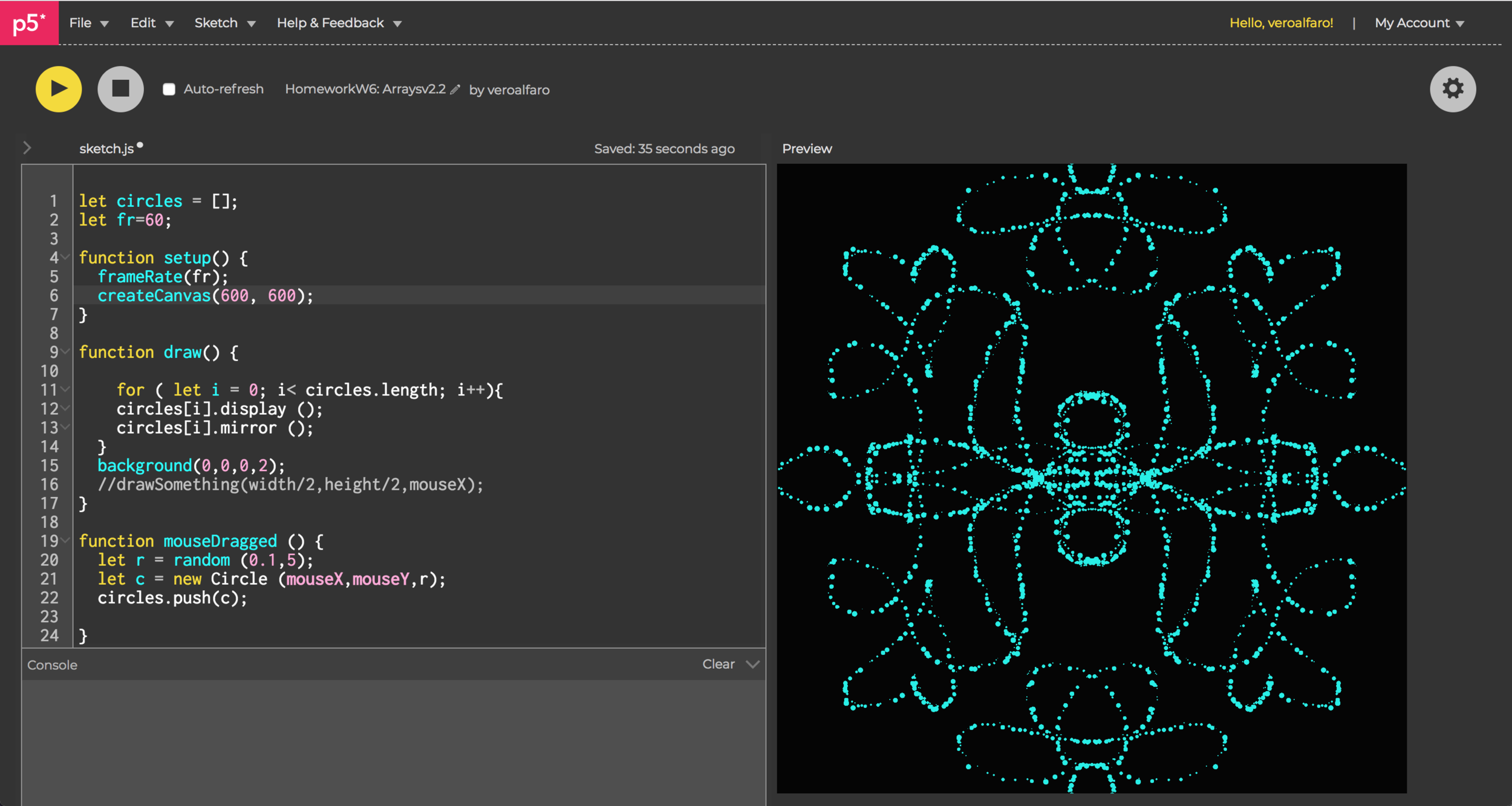Image resolution: width=1512 pixels, height=806 pixels.
Task: Click the p5 logo home icon
Action: point(29,23)
